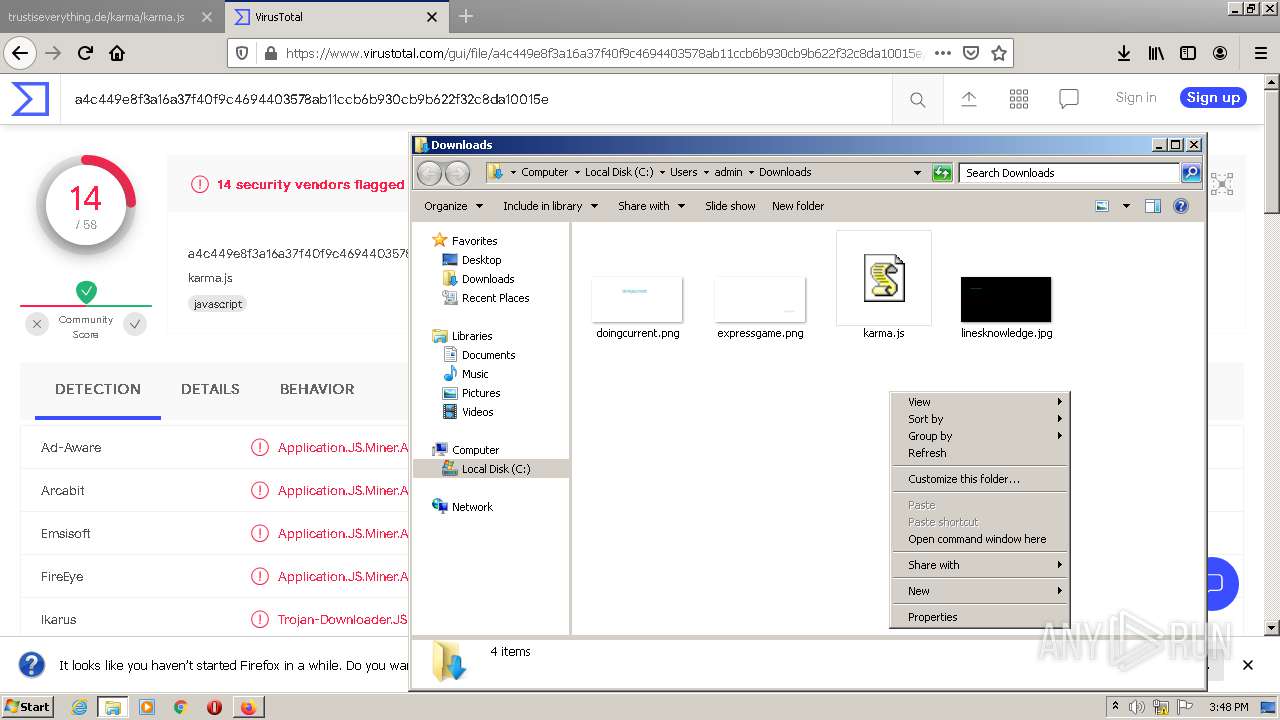Expand the View submenu
Screen dimensions: 1280x720
pos(980,402)
